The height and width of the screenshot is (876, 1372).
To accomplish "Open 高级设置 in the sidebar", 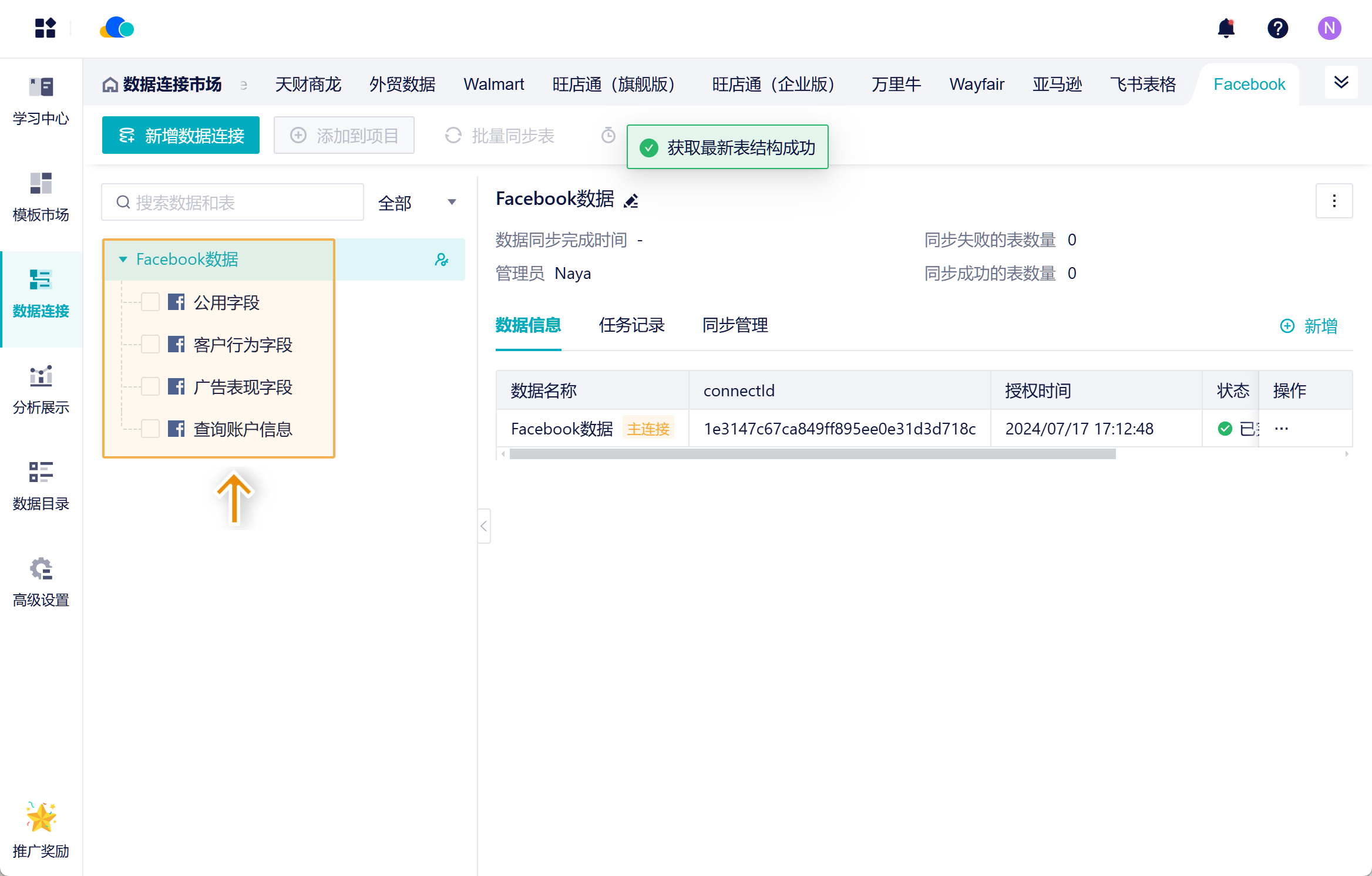I will (x=41, y=582).
